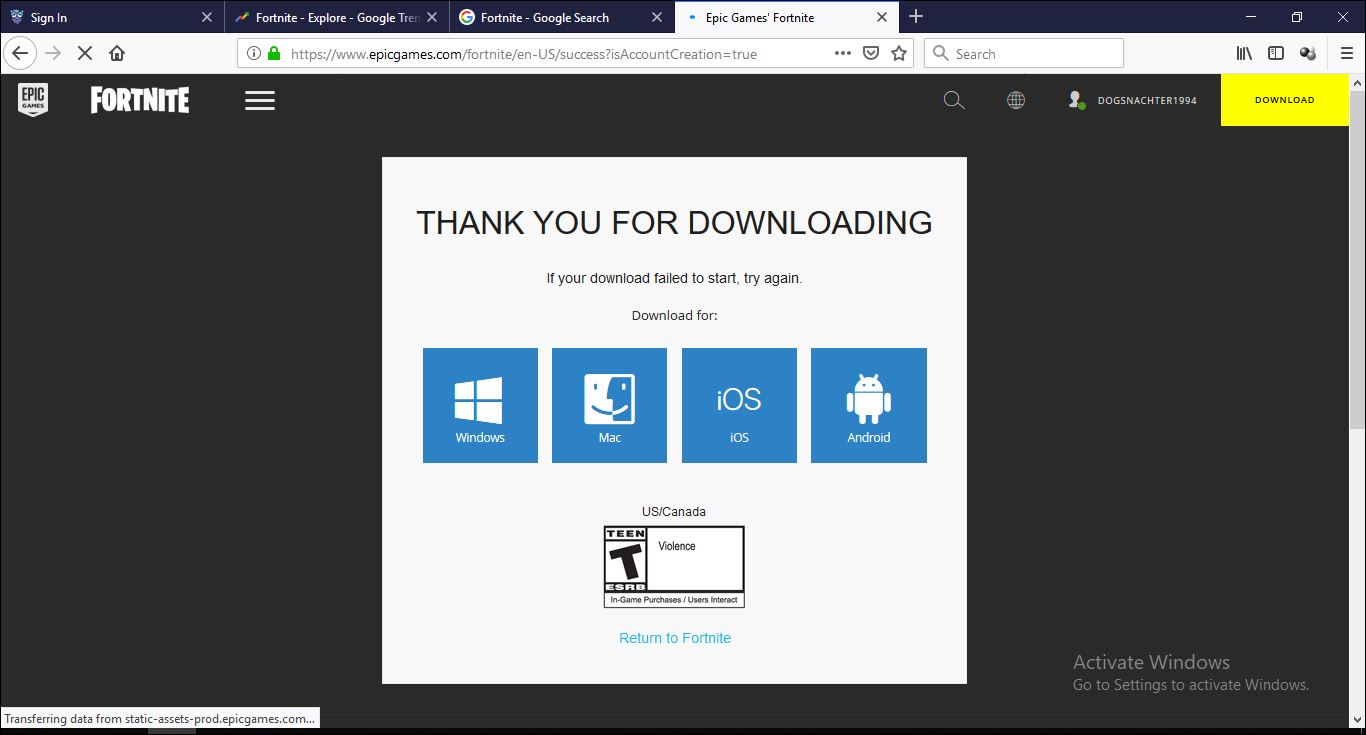Click the 'If your download failed' message
1366x735 pixels.
[x=674, y=278]
